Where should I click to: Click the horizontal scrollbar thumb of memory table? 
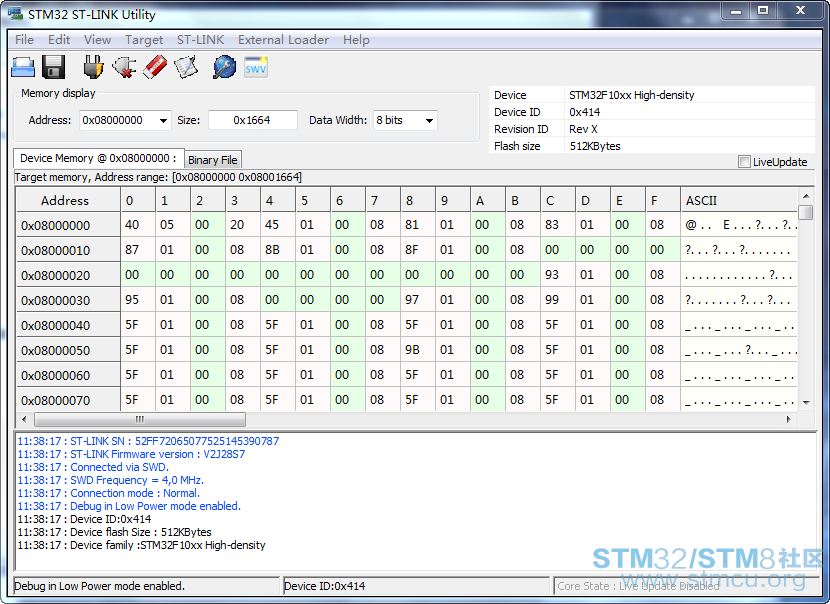[x=140, y=419]
